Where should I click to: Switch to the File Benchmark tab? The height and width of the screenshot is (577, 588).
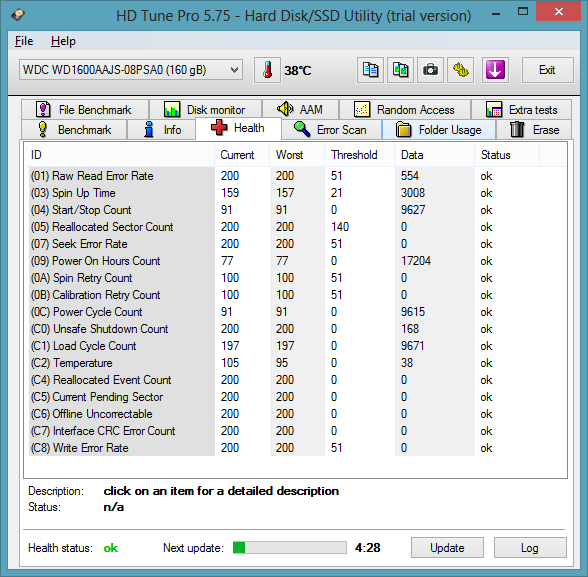[x=85, y=109]
